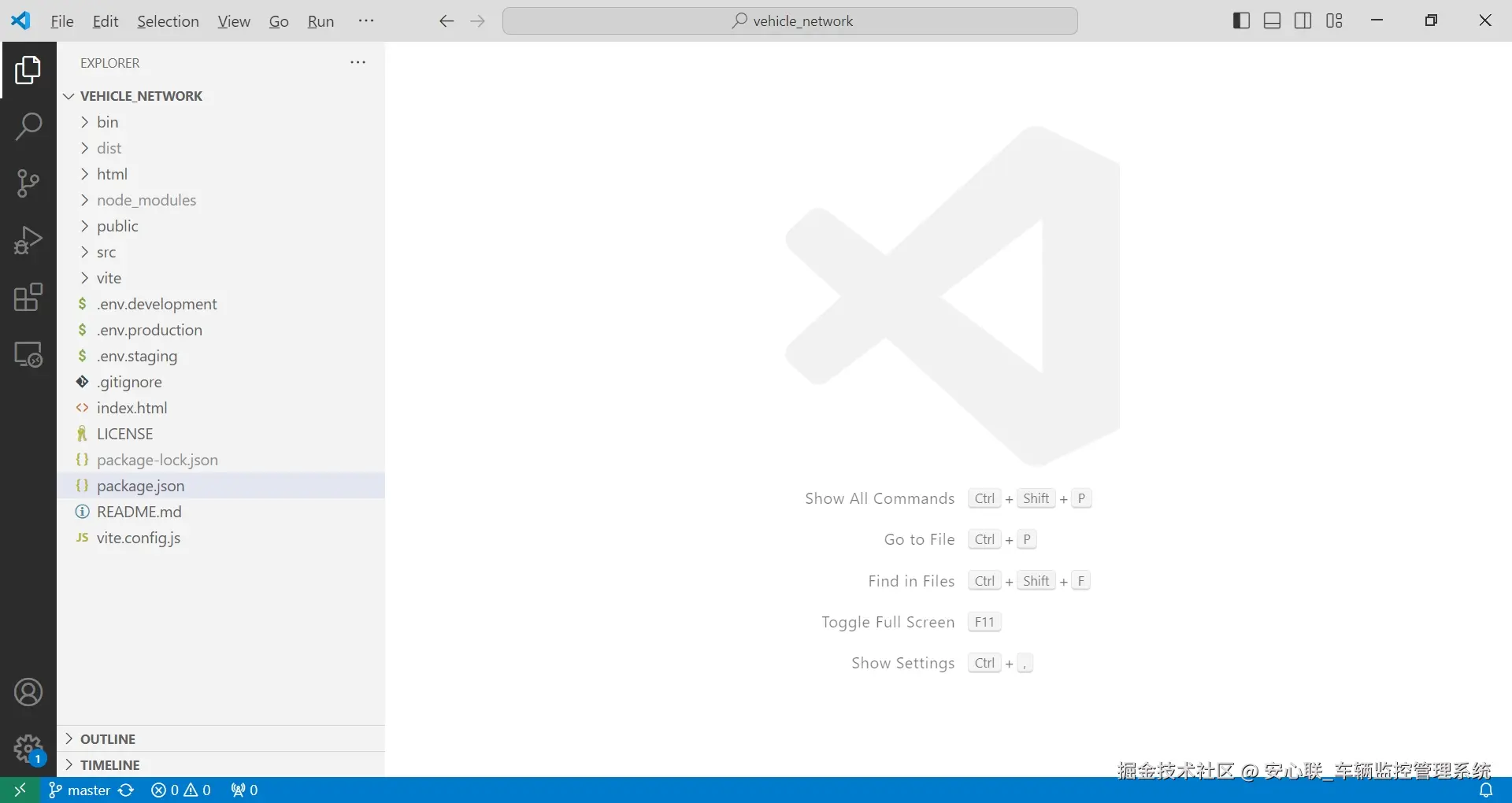The image size is (1512, 803).
Task: Open the Accounts menu icon
Action: pyautogui.click(x=28, y=693)
